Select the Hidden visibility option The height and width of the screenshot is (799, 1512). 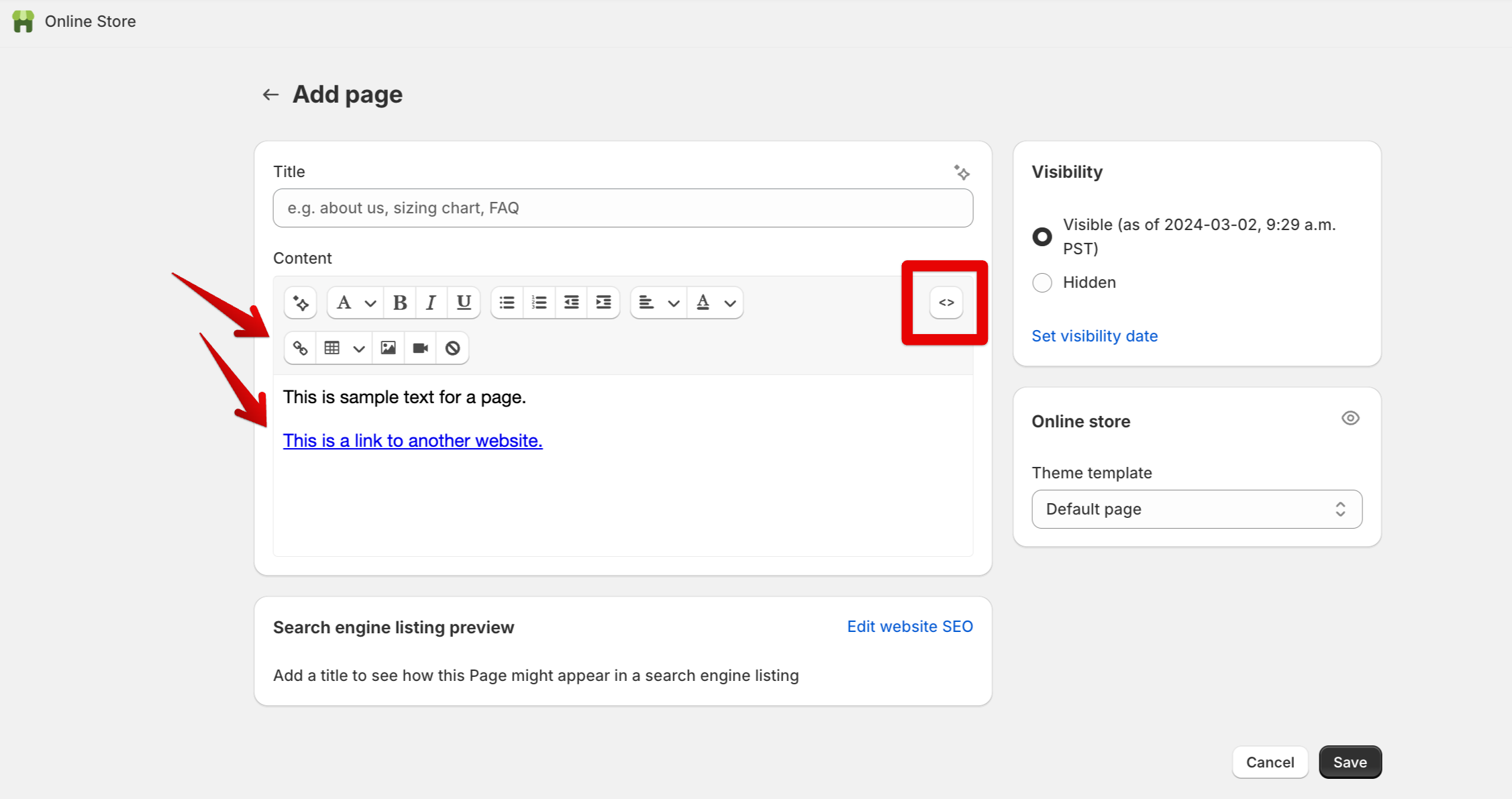(x=1042, y=282)
